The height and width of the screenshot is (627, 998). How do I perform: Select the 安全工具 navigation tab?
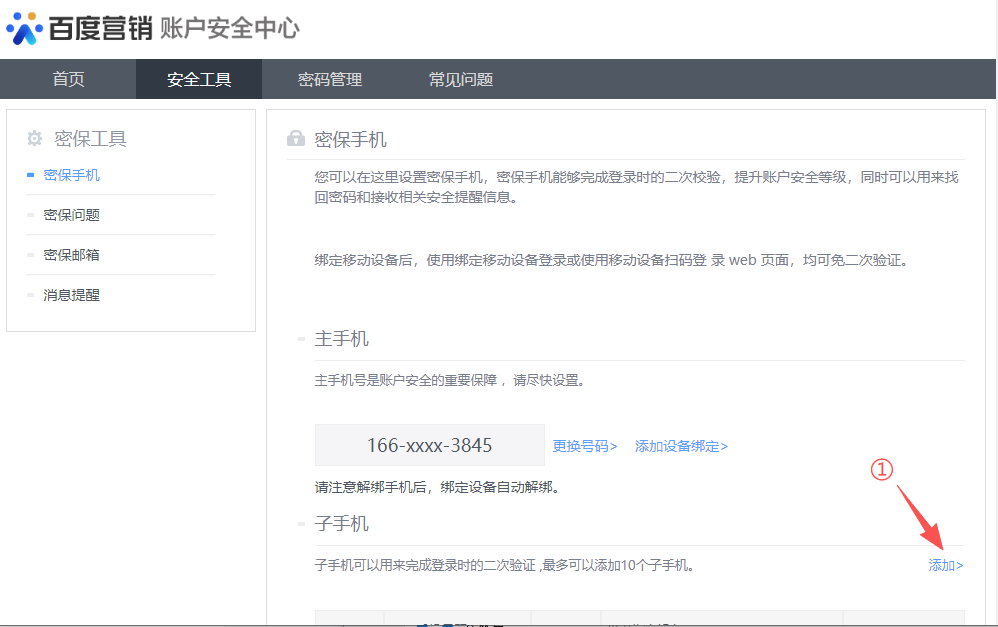199,80
